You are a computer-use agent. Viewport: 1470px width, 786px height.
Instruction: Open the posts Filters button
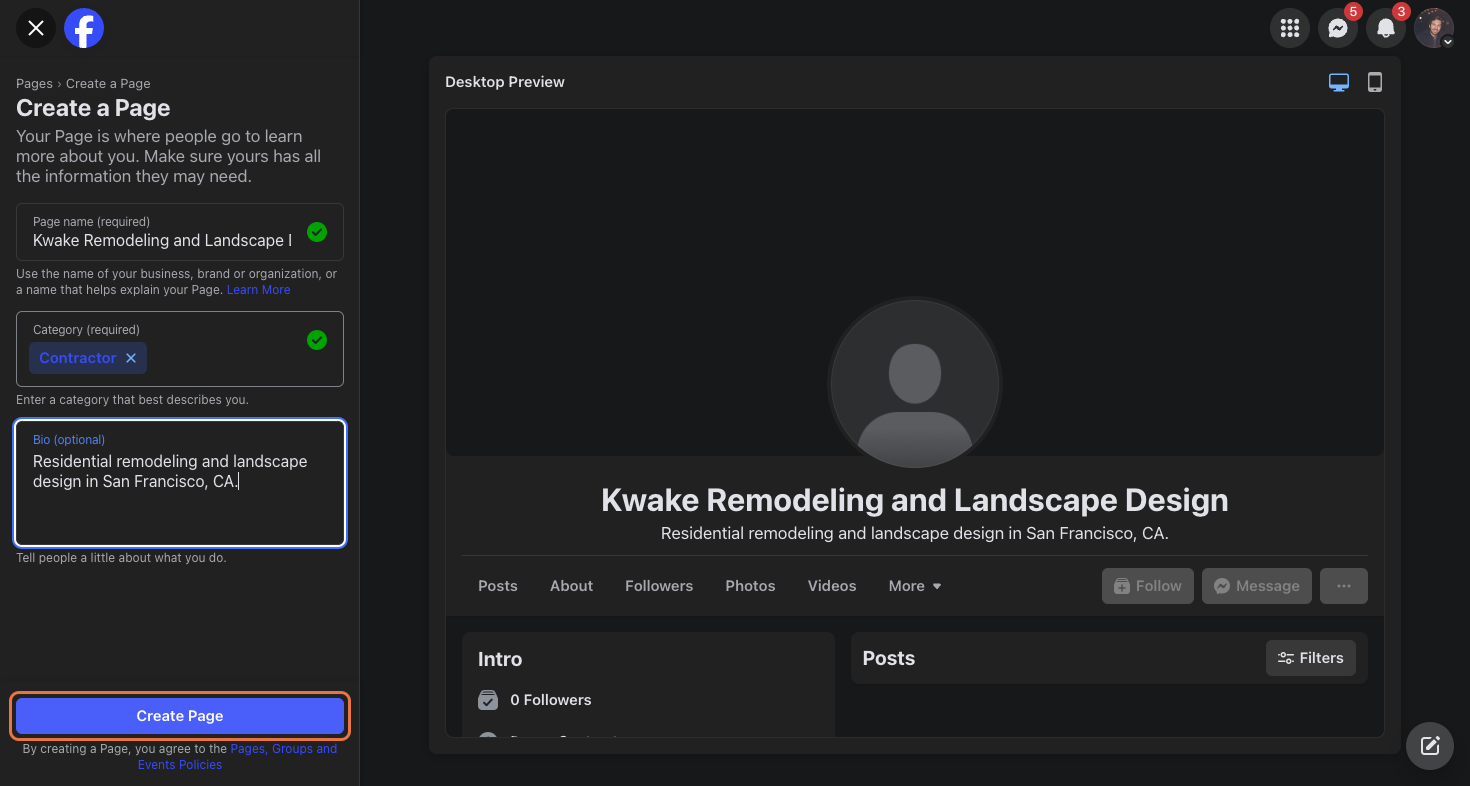point(1311,658)
